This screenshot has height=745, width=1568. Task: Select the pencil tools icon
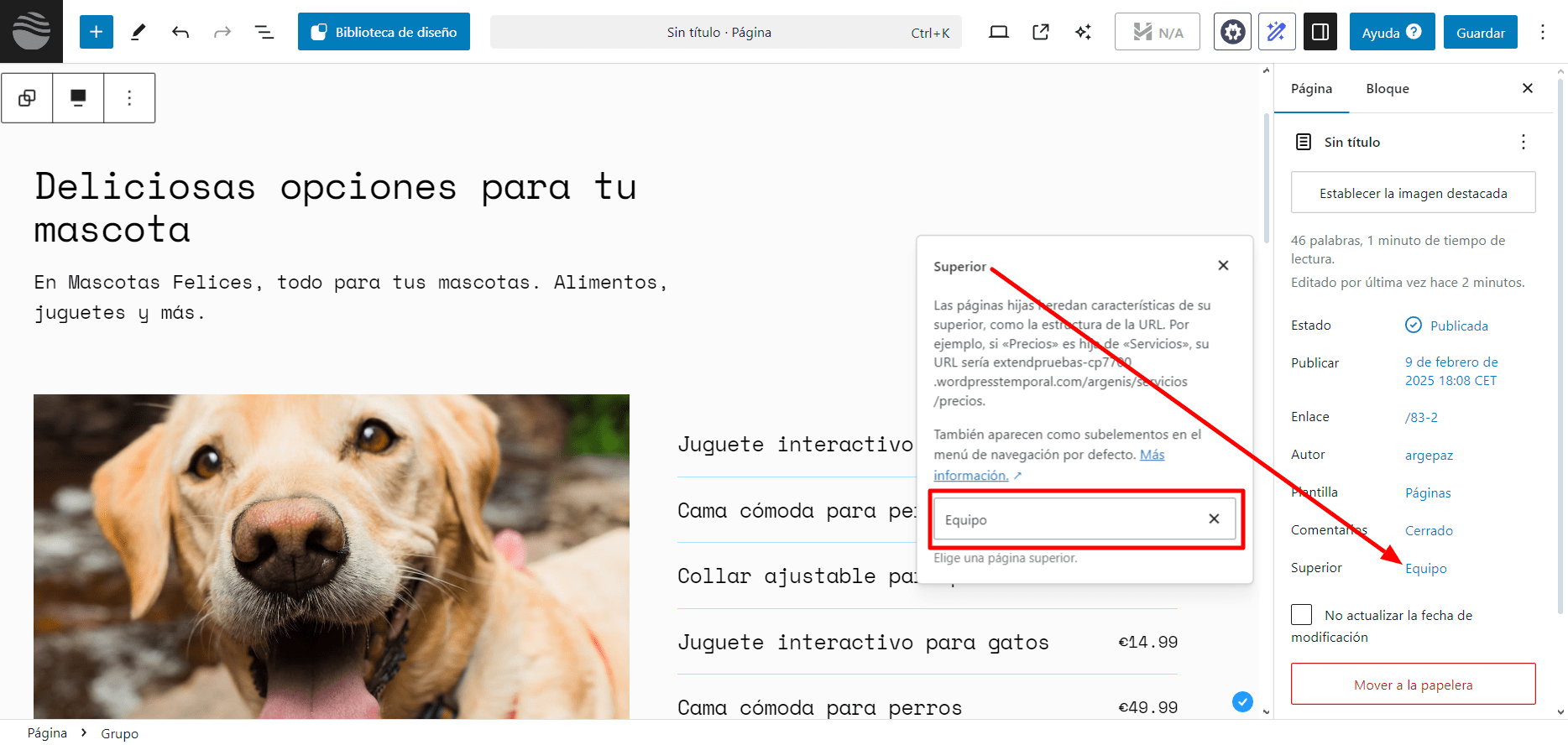tap(139, 32)
